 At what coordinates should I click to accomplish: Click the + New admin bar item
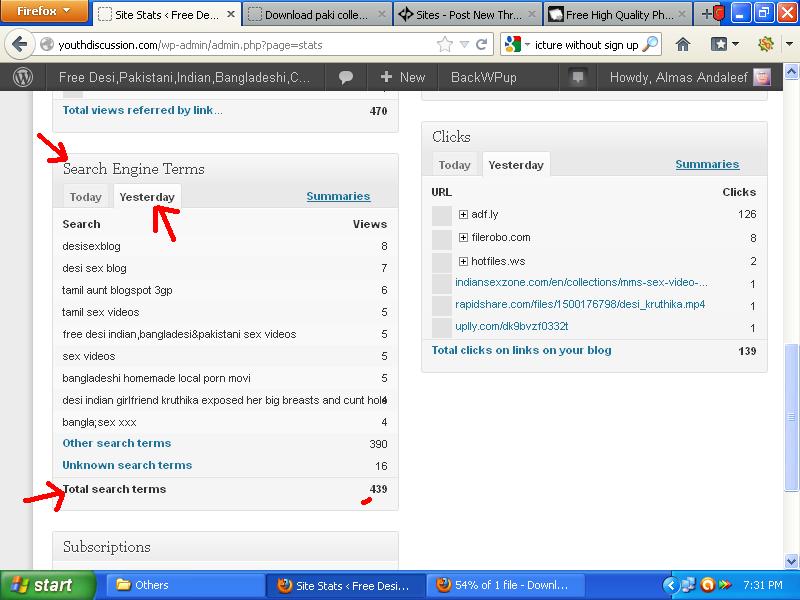tap(402, 77)
